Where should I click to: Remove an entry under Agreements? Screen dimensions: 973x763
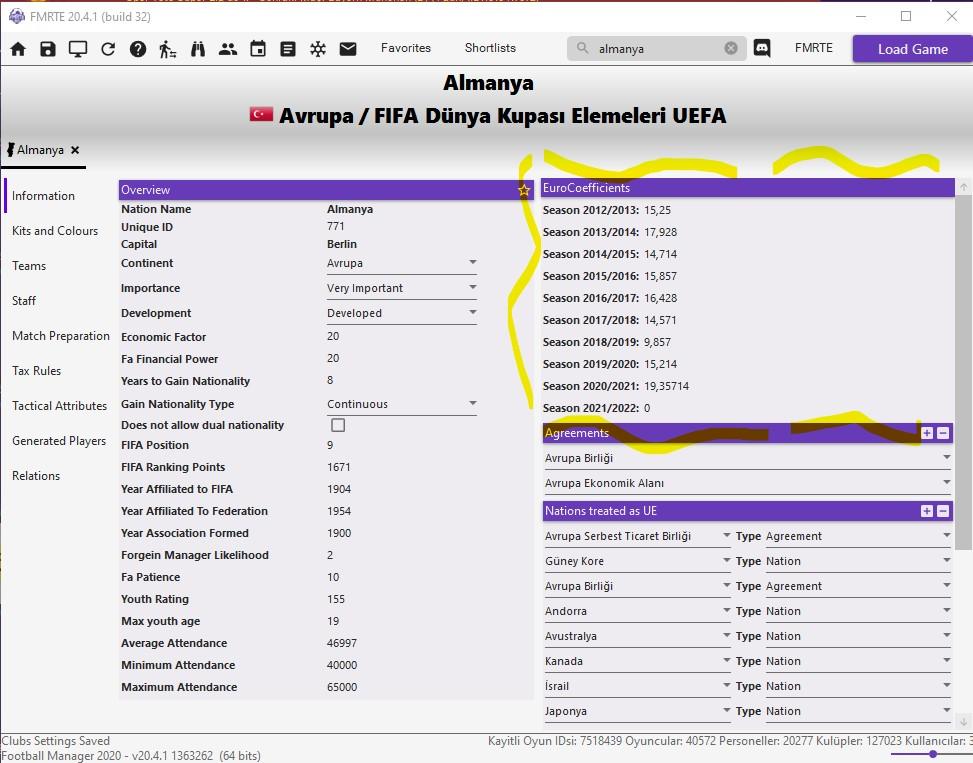[x=943, y=433]
